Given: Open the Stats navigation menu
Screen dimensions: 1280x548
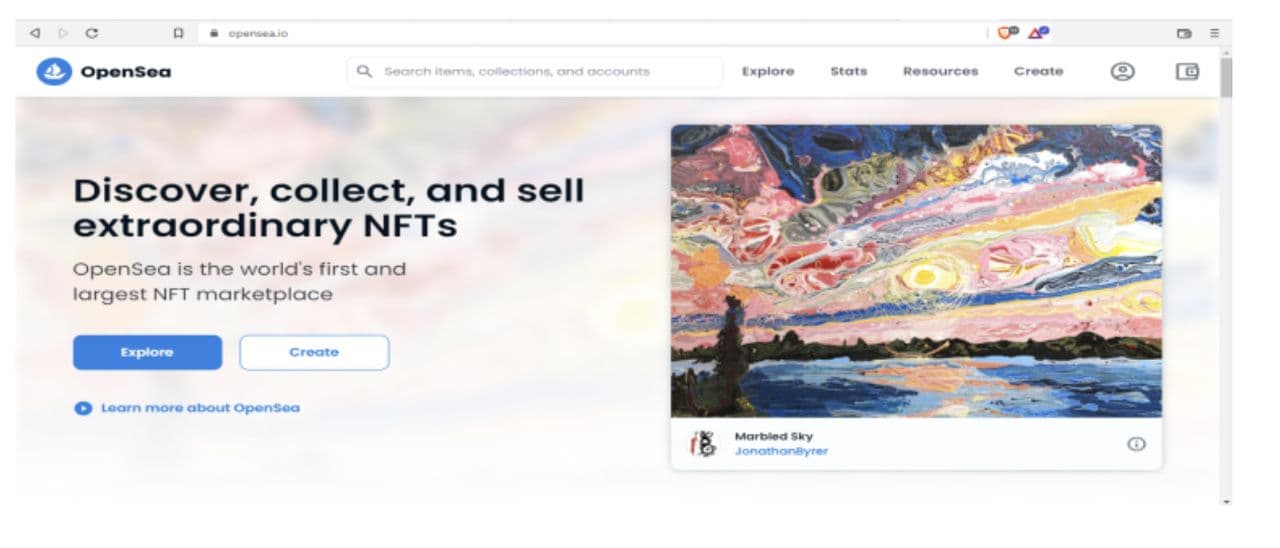Looking at the screenshot, I should [x=849, y=71].
